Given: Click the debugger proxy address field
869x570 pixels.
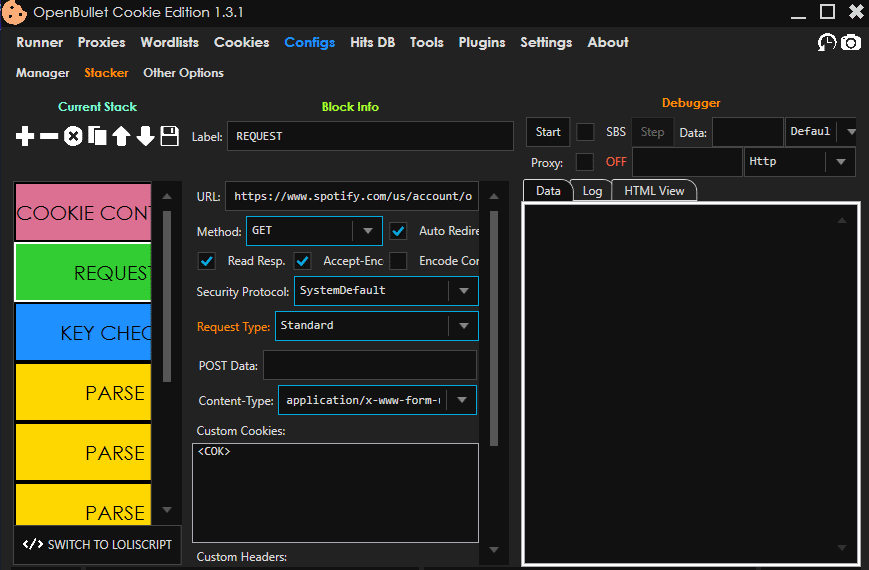Looking at the screenshot, I should click(x=687, y=162).
